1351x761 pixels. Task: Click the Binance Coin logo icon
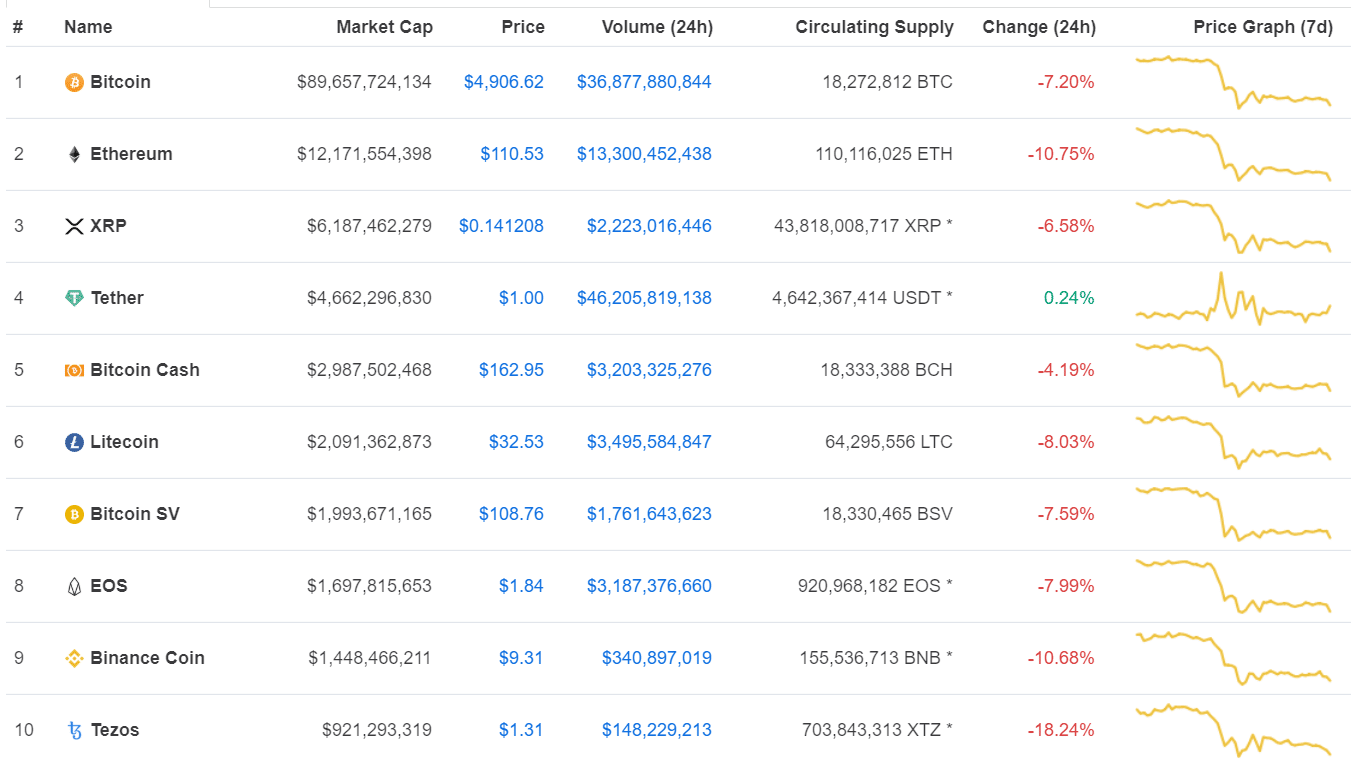tap(74, 658)
